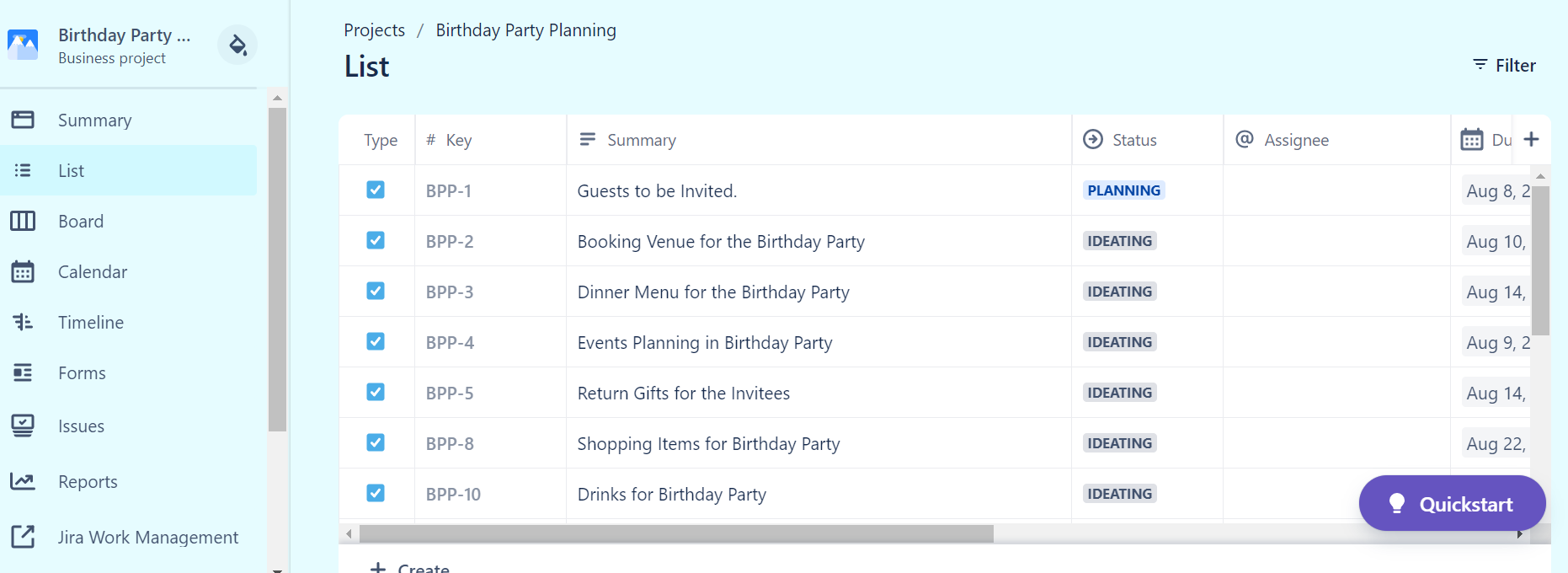Go to Projects breadcrumb link
Viewport: 1568px width, 573px height.
click(x=374, y=30)
